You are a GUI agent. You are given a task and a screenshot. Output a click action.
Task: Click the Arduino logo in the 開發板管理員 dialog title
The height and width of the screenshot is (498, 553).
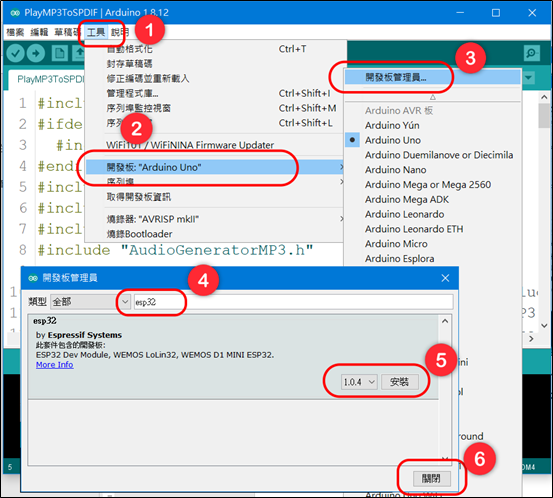(x=33, y=278)
